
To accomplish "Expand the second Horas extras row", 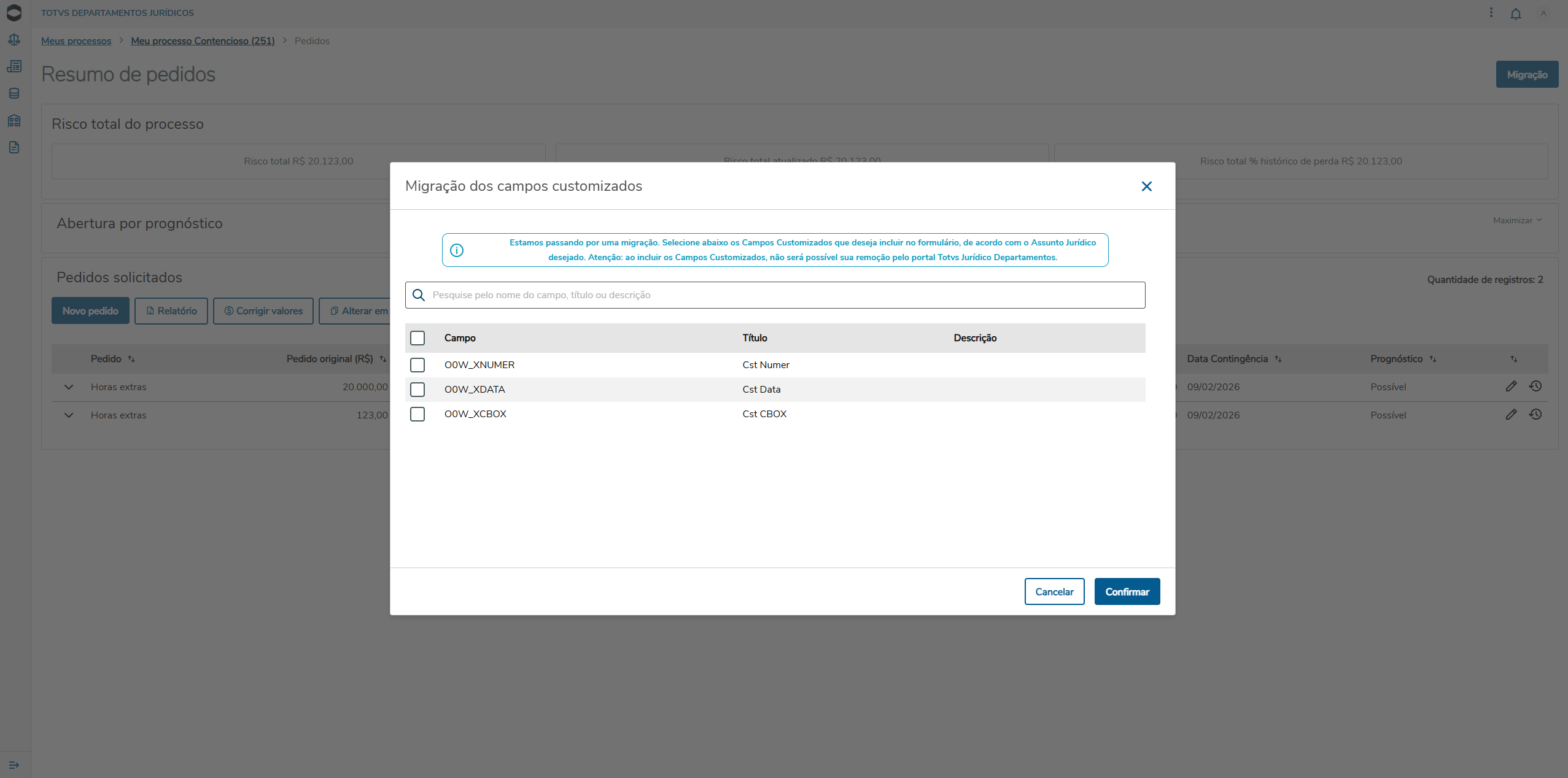I will click(69, 415).
